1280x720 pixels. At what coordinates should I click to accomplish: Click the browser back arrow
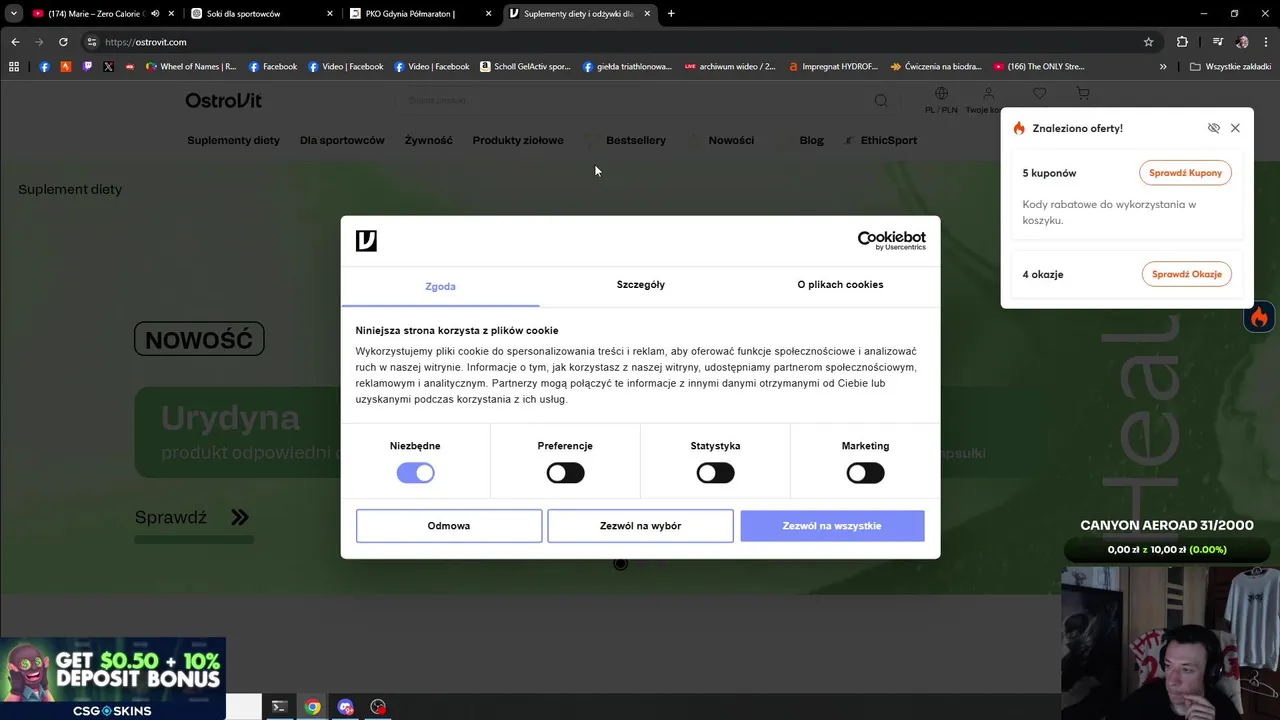tap(15, 42)
